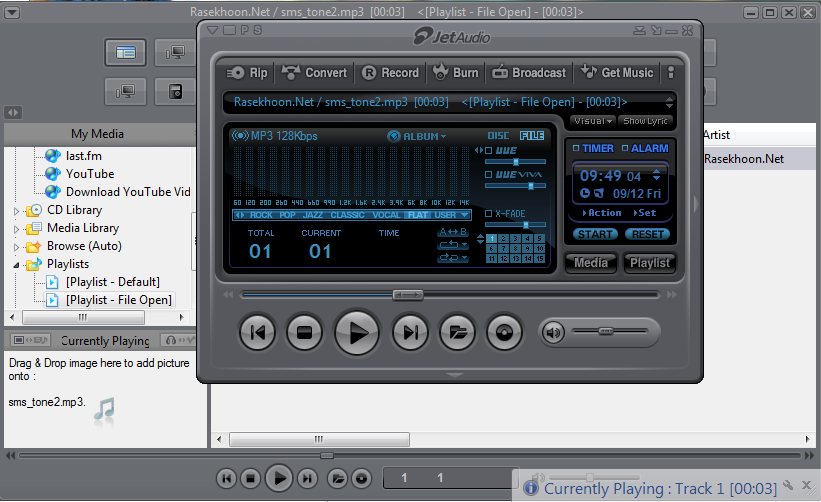
Task: Toggle the BBE sound effect checkbox
Action: (489, 150)
